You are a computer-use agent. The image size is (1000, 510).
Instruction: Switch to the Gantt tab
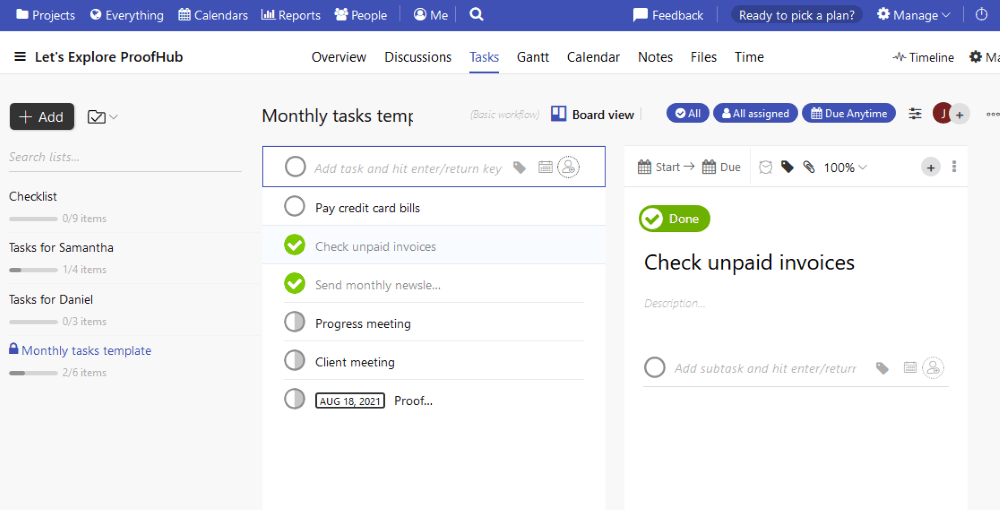[x=533, y=57]
